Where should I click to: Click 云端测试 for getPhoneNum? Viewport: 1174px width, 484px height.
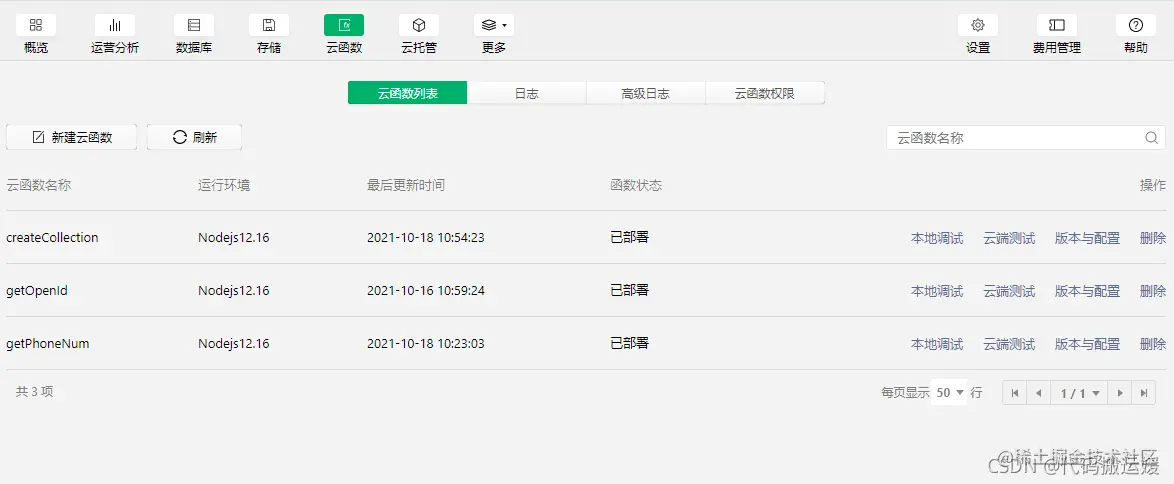pyautogui.click(x=1009, y=344)
